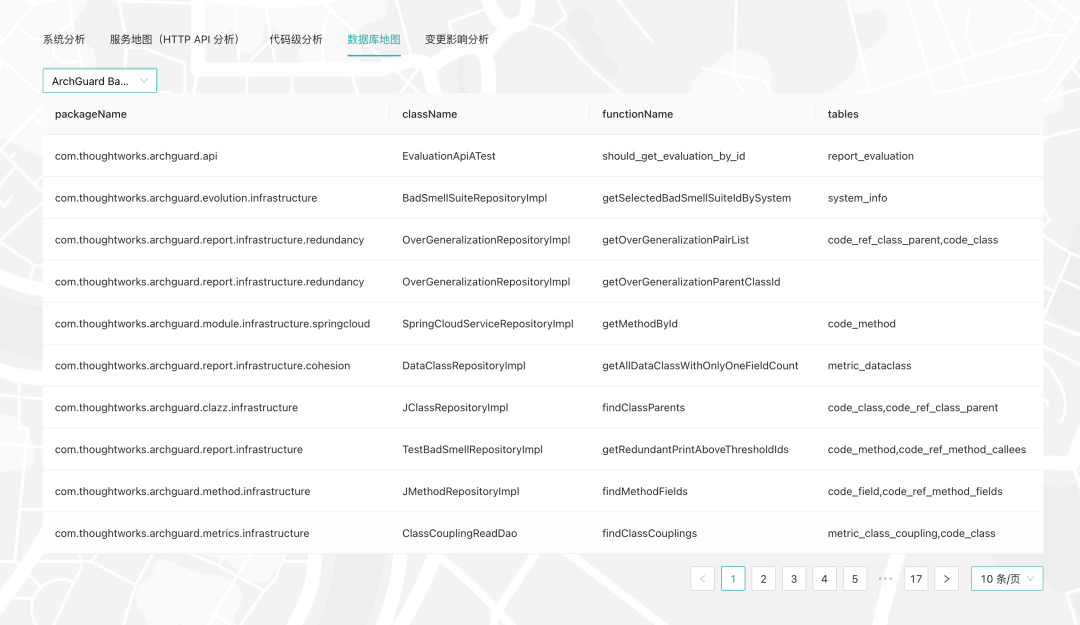Go to page 3
The height and width of the screenshot is (625, 1080).
[794, 579]
